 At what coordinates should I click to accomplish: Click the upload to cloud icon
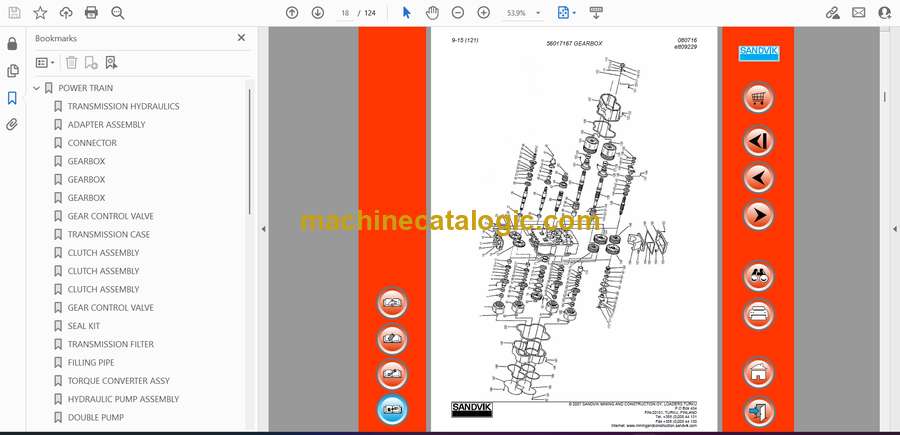(66, 13)
